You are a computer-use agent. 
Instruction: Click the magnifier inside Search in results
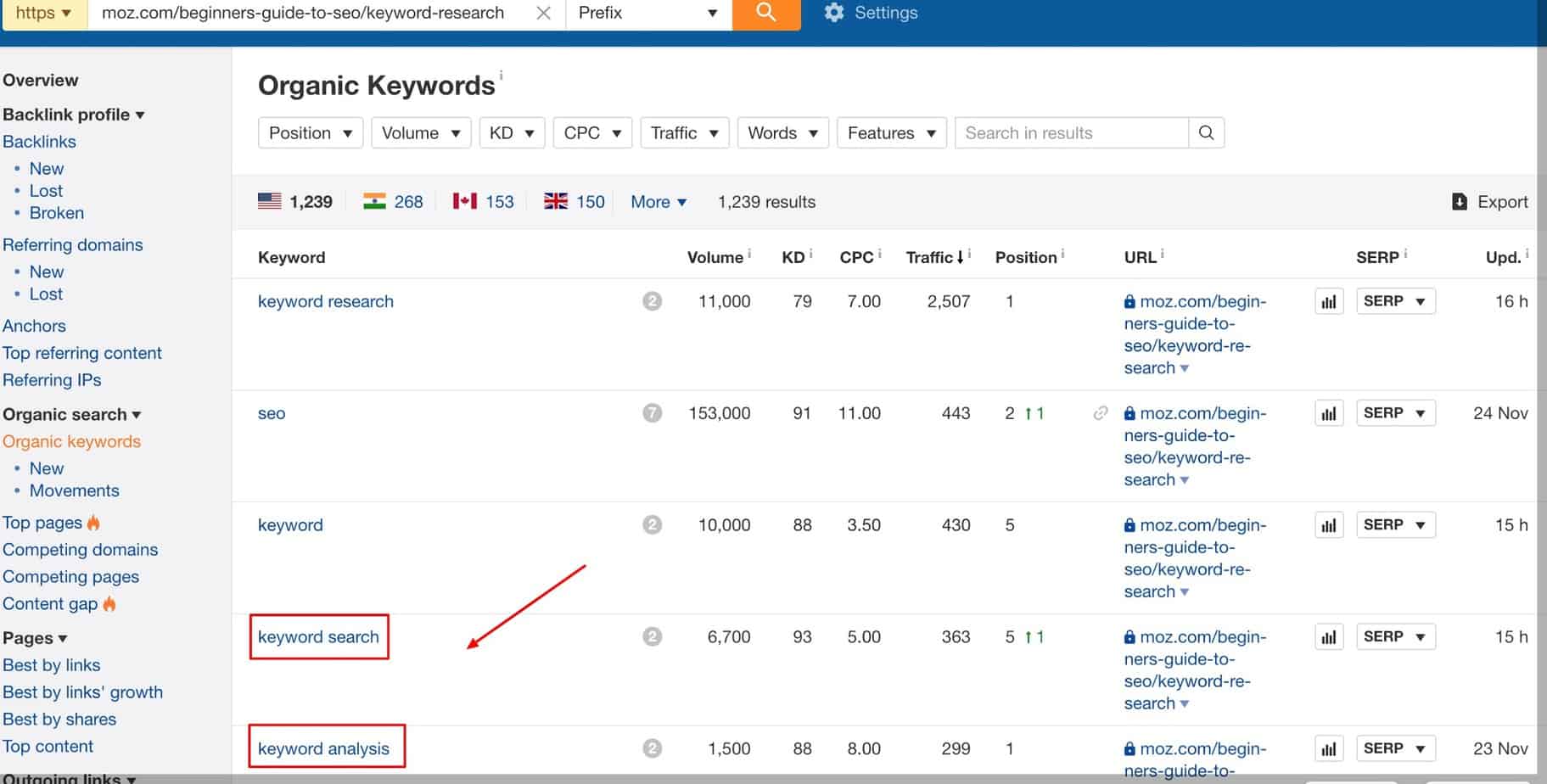pyautogui.click(x=1206, y=132)
